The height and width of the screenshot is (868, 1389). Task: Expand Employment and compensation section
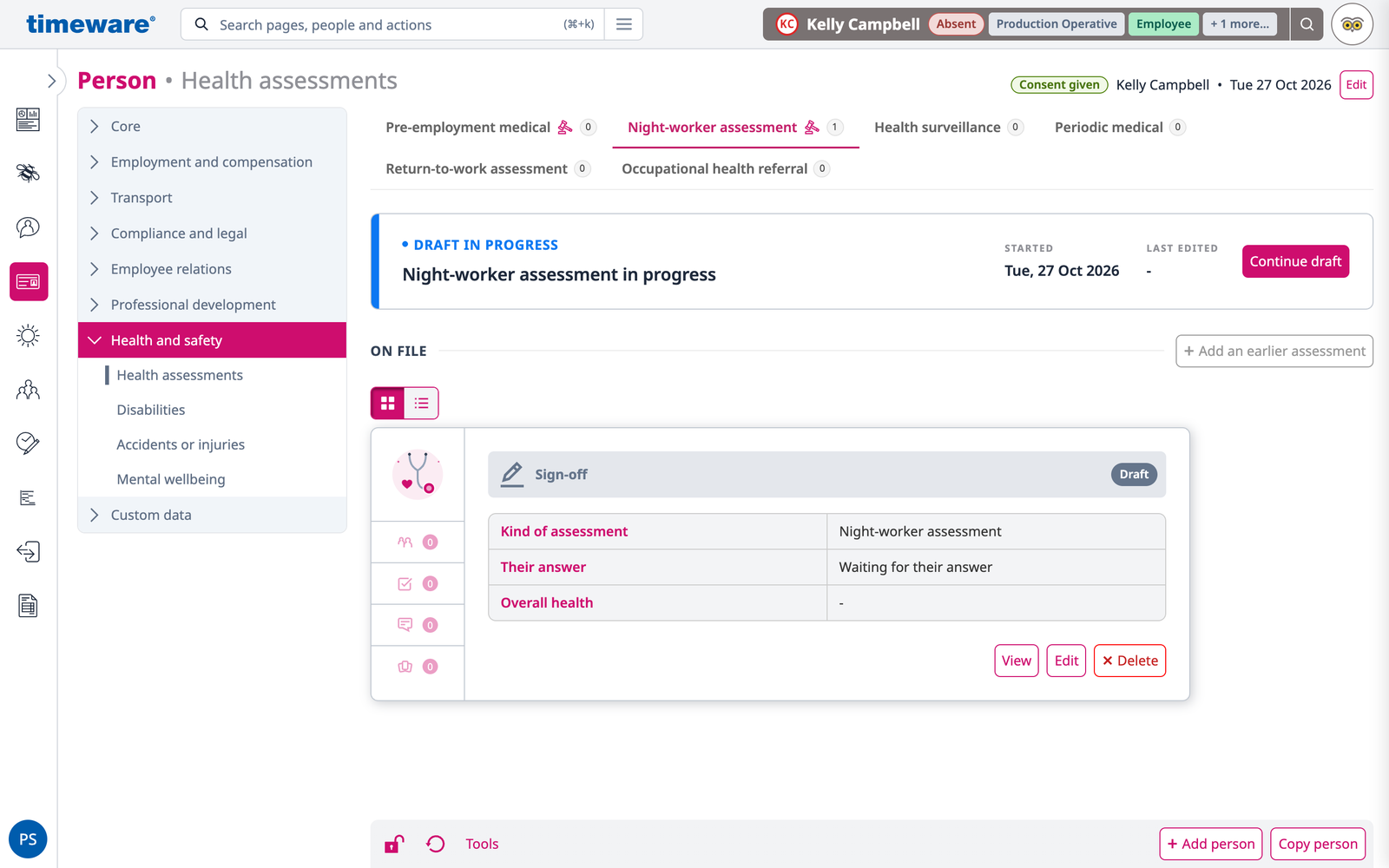[212, 162]
